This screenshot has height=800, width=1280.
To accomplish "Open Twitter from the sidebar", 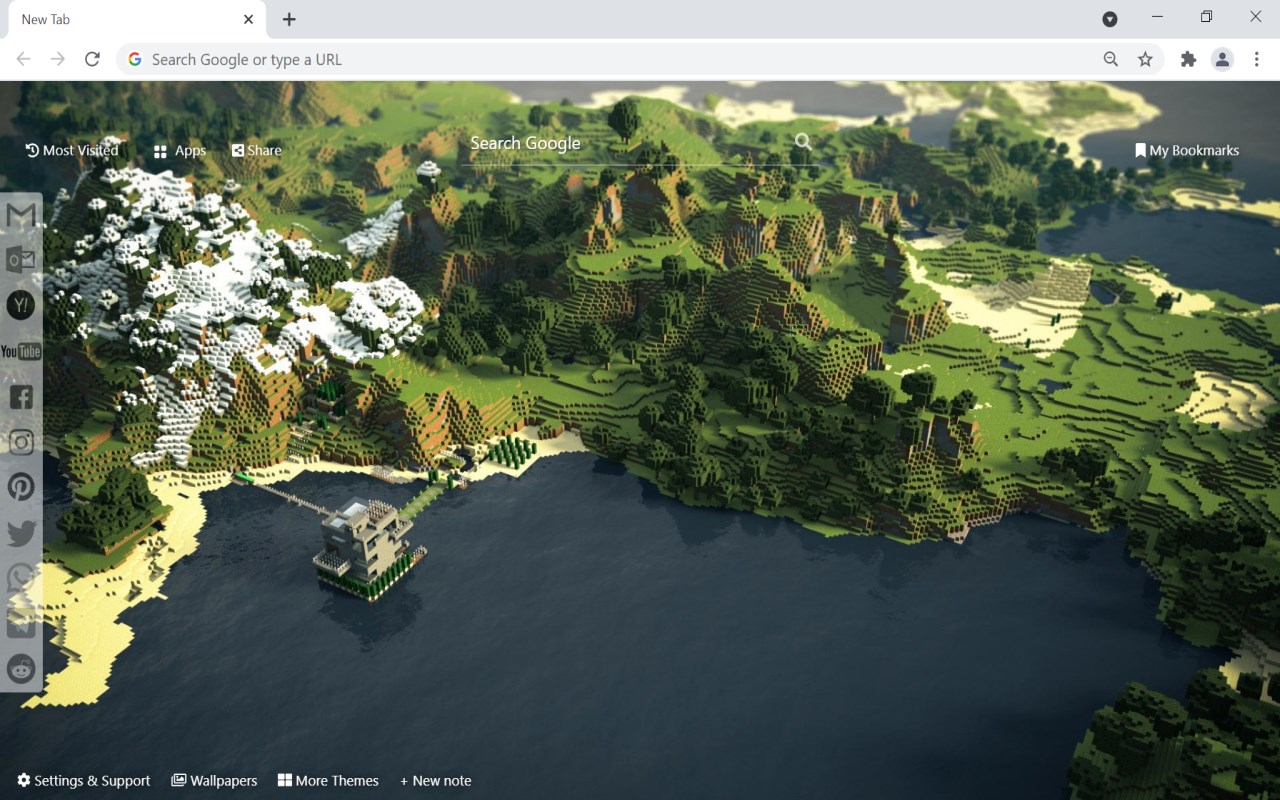I will coord(21,533).
